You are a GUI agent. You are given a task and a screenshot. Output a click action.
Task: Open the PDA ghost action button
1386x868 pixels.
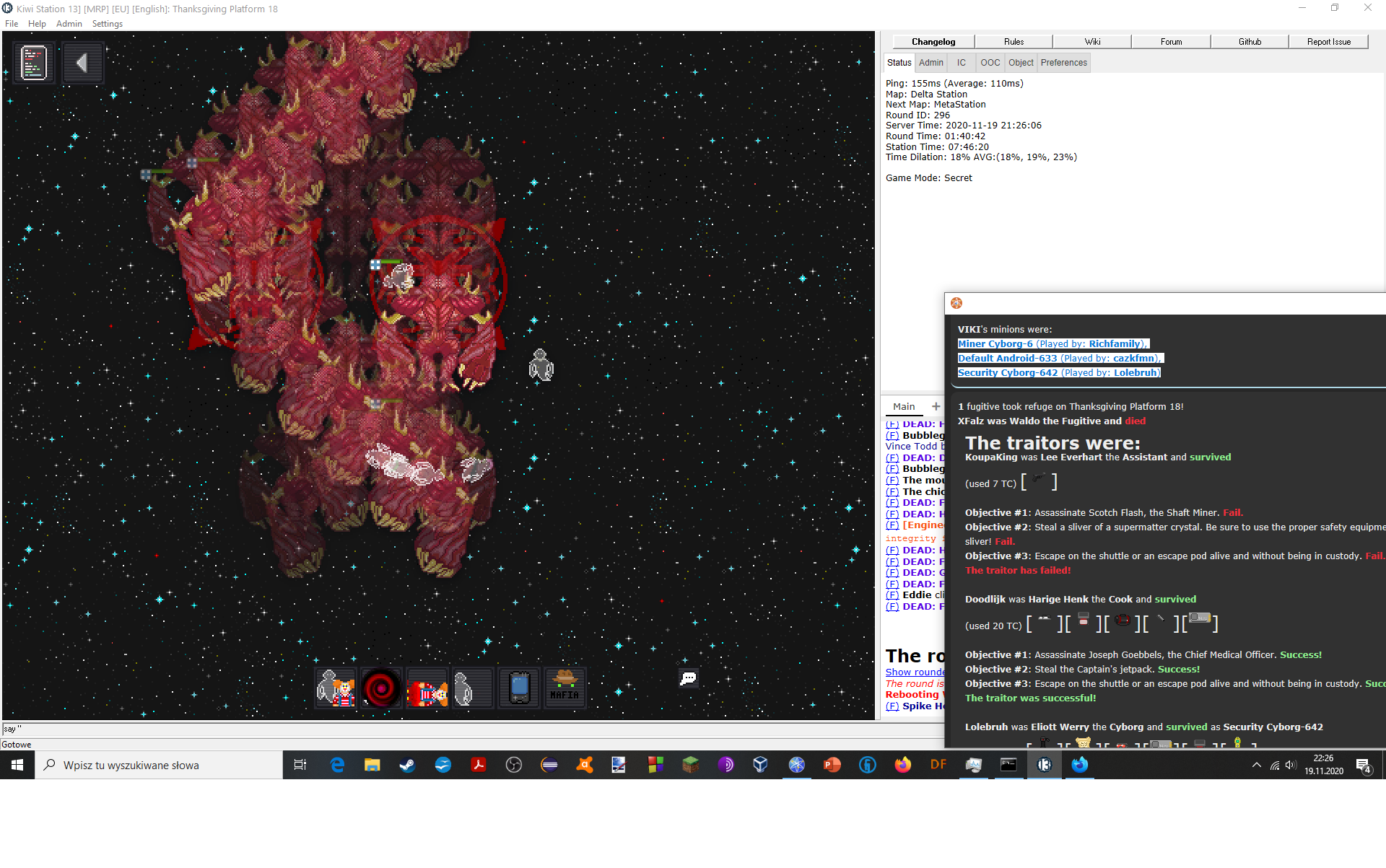[x=518, y=688]
